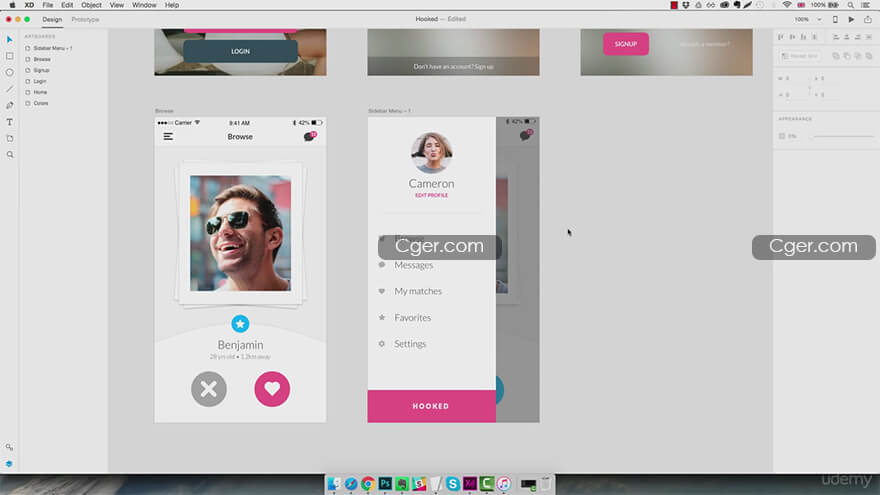
Task: Select the Line tool
Action: 10,89
